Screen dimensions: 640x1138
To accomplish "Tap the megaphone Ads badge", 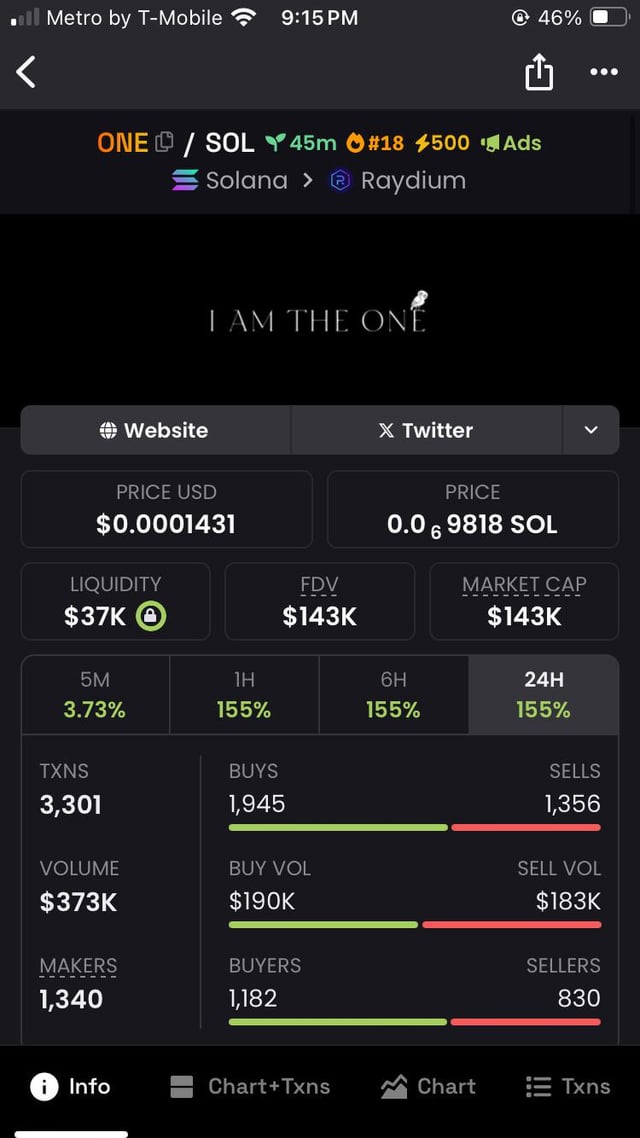I will [x=511, y=143].
